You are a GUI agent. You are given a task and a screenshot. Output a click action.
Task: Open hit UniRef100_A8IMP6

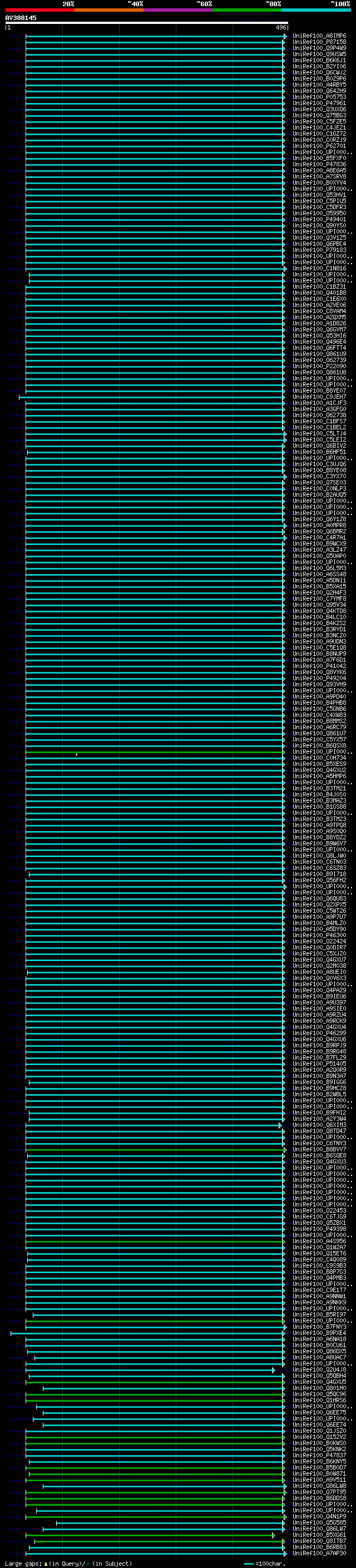pyautogui.click(x=319, y=36)
